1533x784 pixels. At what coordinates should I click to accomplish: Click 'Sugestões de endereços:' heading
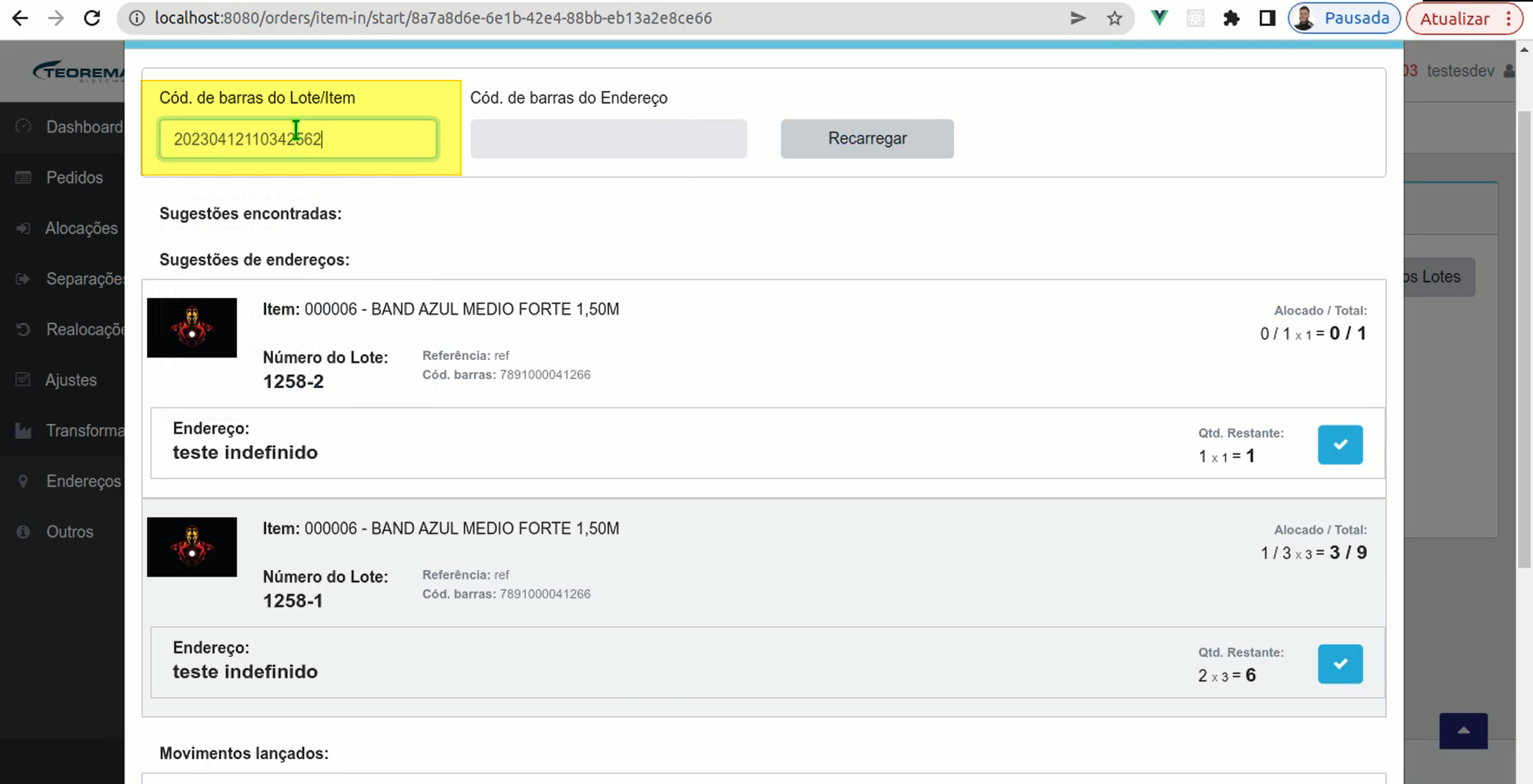(x=255, y=259)
